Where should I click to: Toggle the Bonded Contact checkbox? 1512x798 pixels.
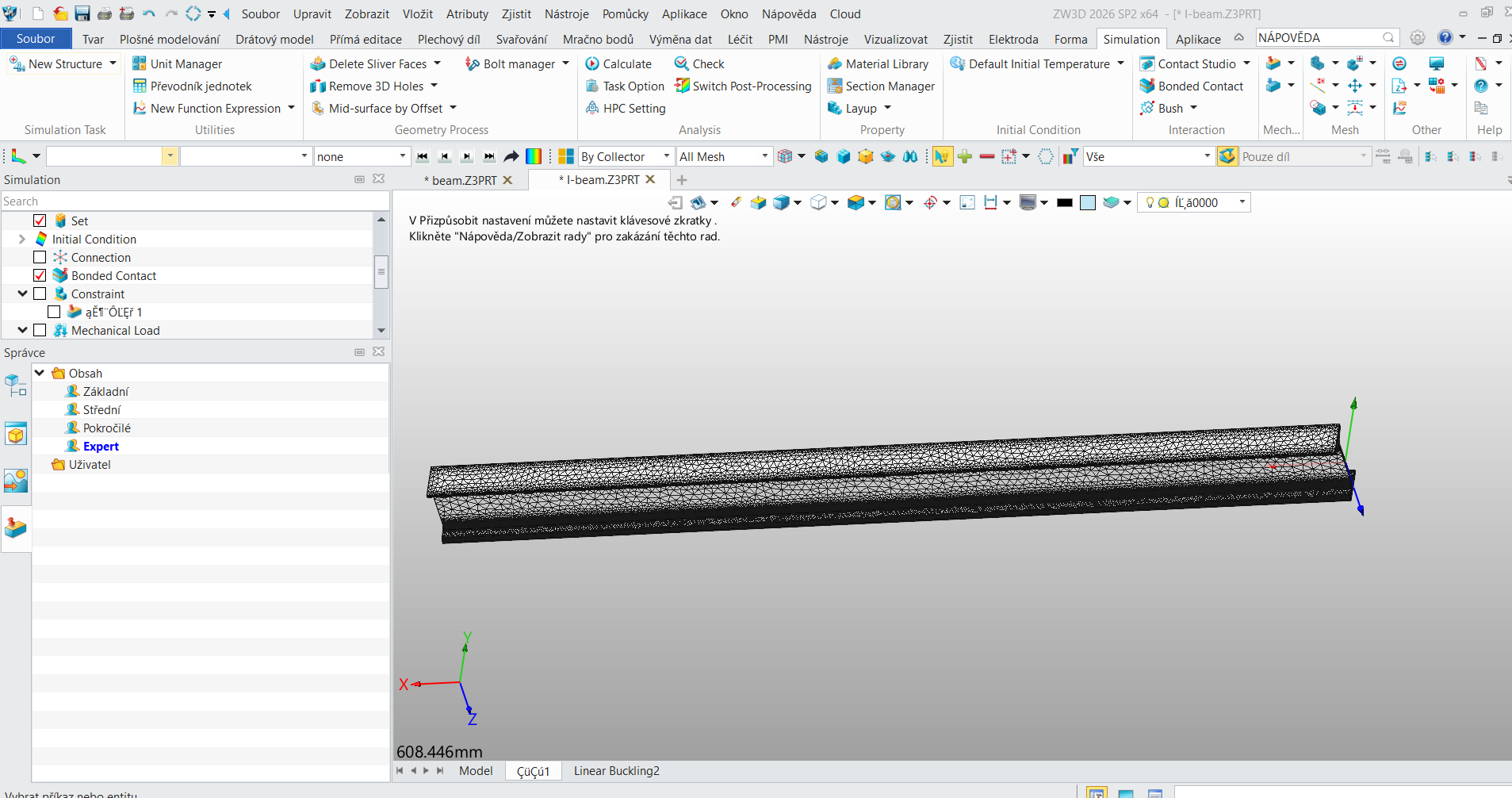tap(40, 275)
